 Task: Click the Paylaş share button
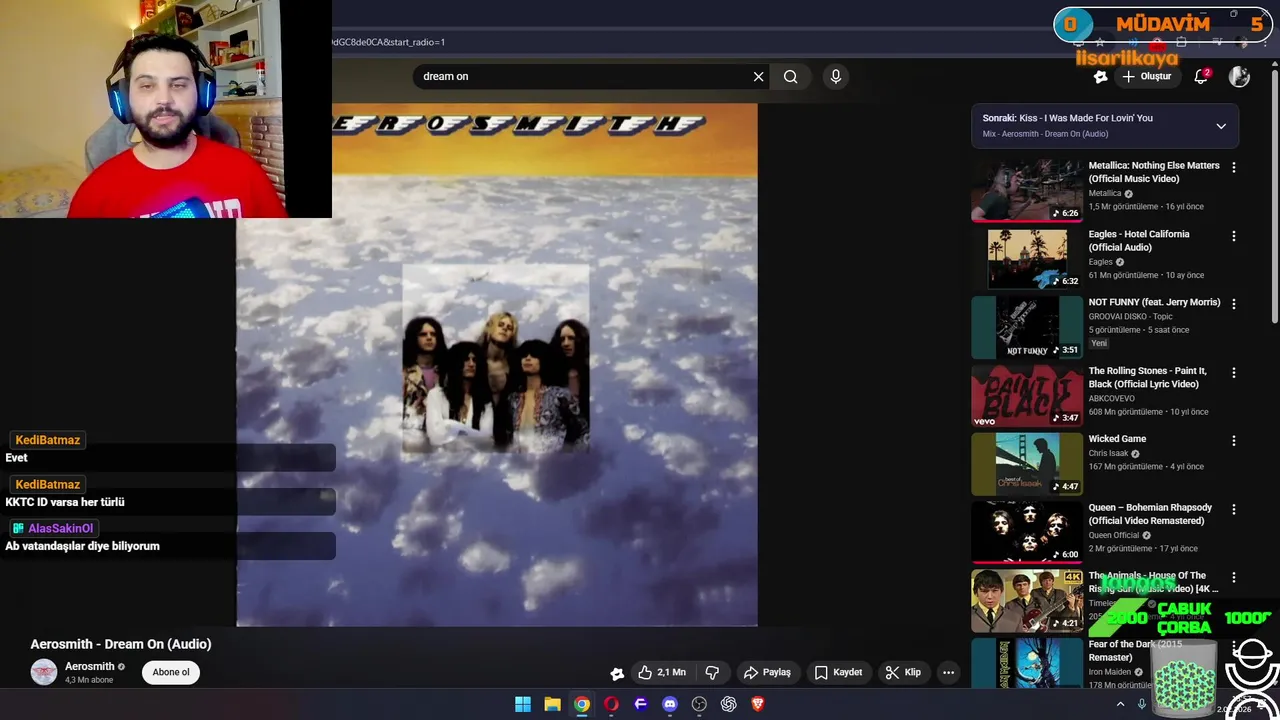pos(767,673)
